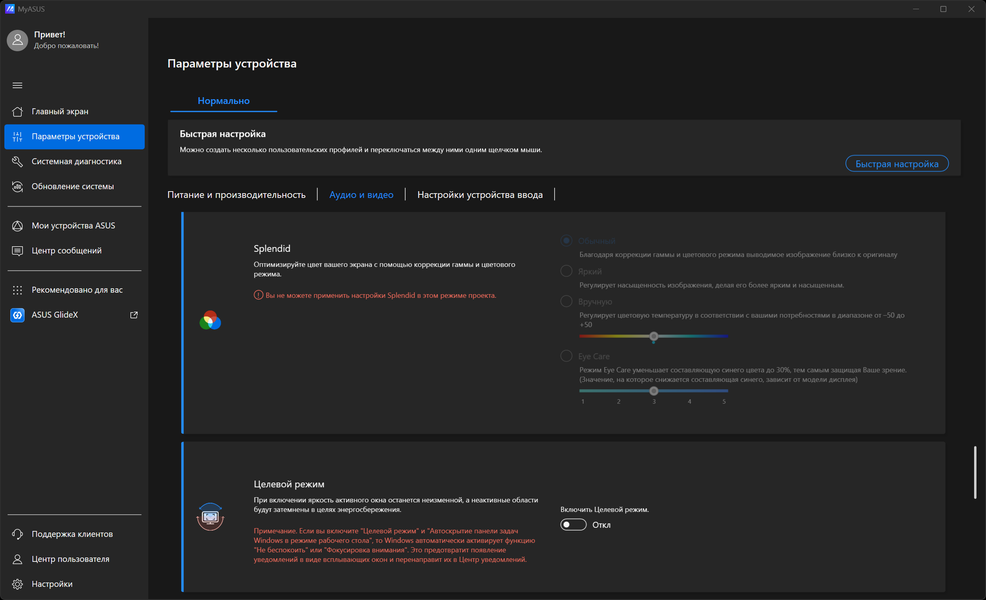The height and width of the screenshot is (600, 986).
Task: Click the hamburger menu icon in sidebar
Action: point(17,85)
